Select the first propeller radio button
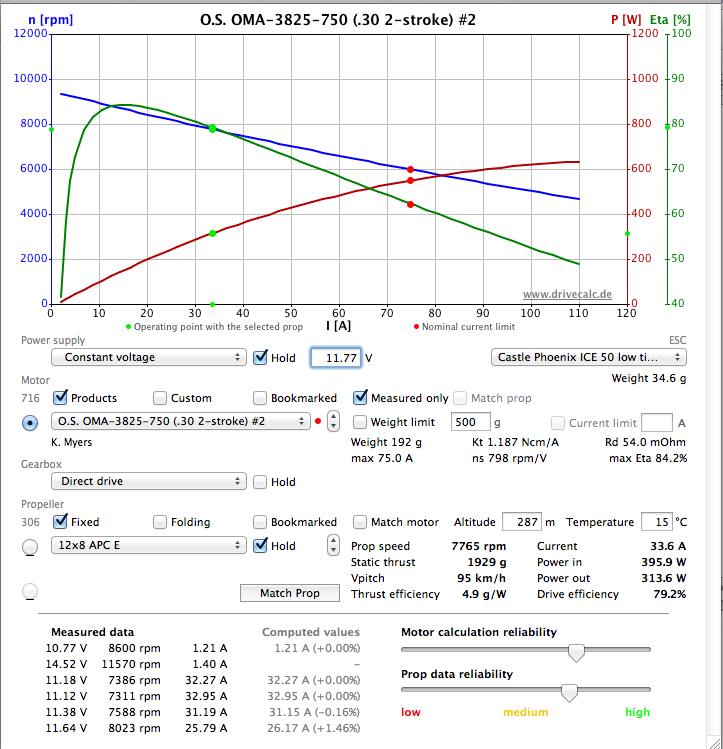This screenshot has height=749, width=723. [x=30, y=547]
